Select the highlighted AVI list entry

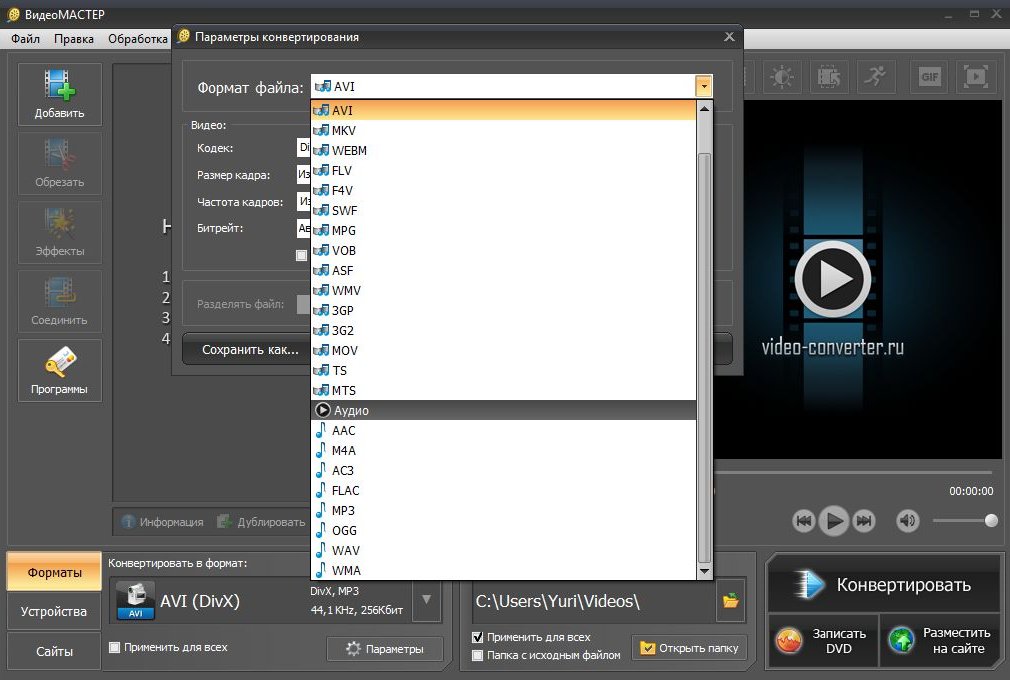(503, 110)
